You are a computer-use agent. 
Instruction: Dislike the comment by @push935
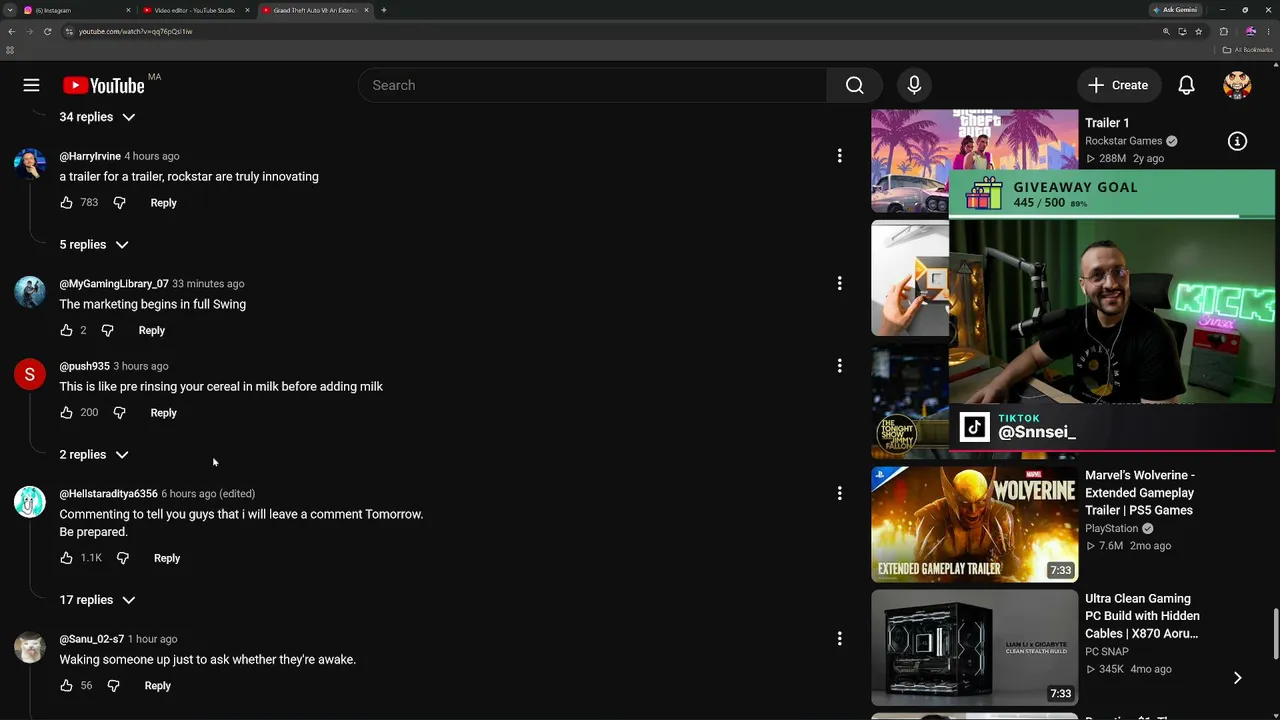click(119, 413)
